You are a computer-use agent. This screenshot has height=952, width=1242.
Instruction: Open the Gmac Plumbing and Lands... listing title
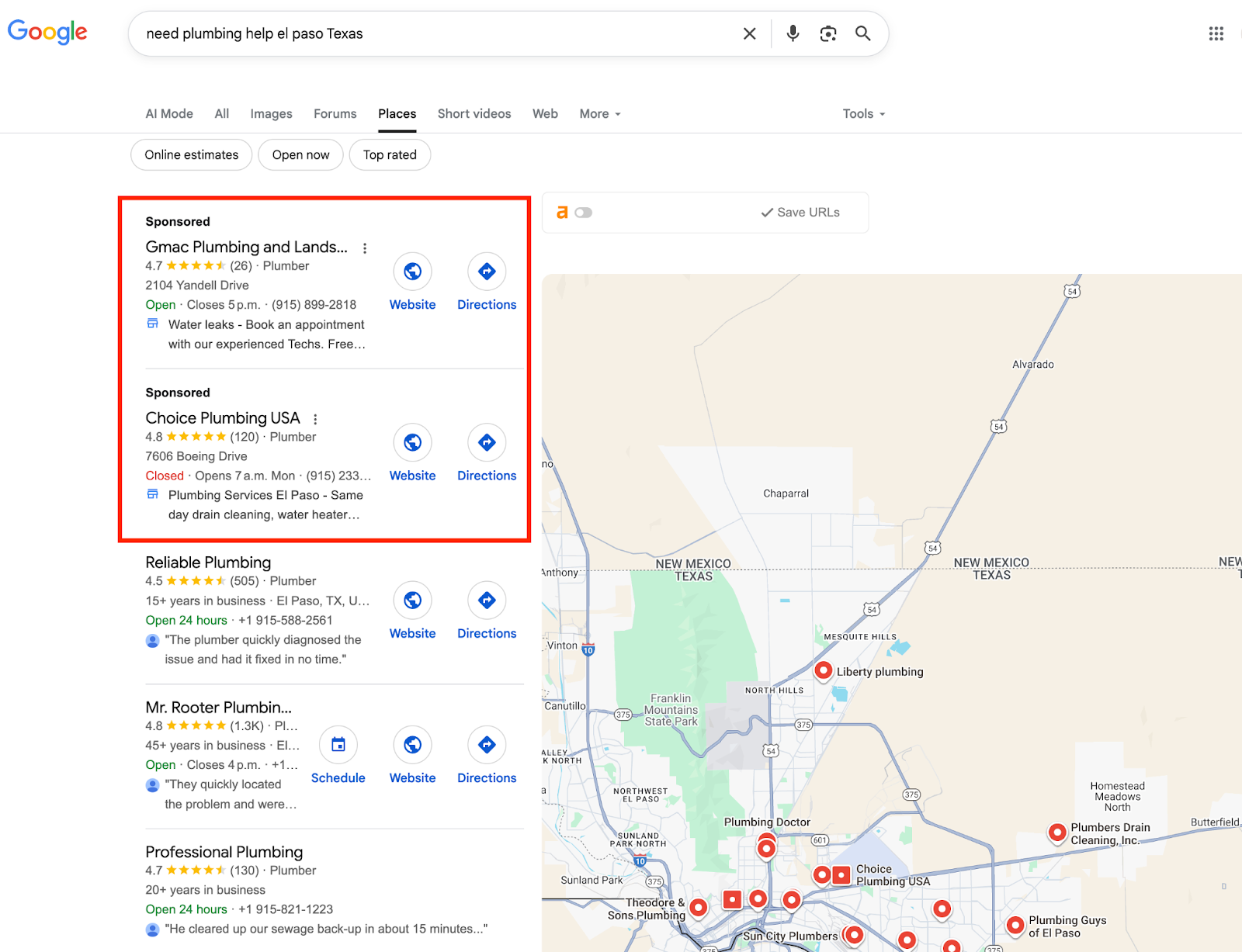coord(247,247)
